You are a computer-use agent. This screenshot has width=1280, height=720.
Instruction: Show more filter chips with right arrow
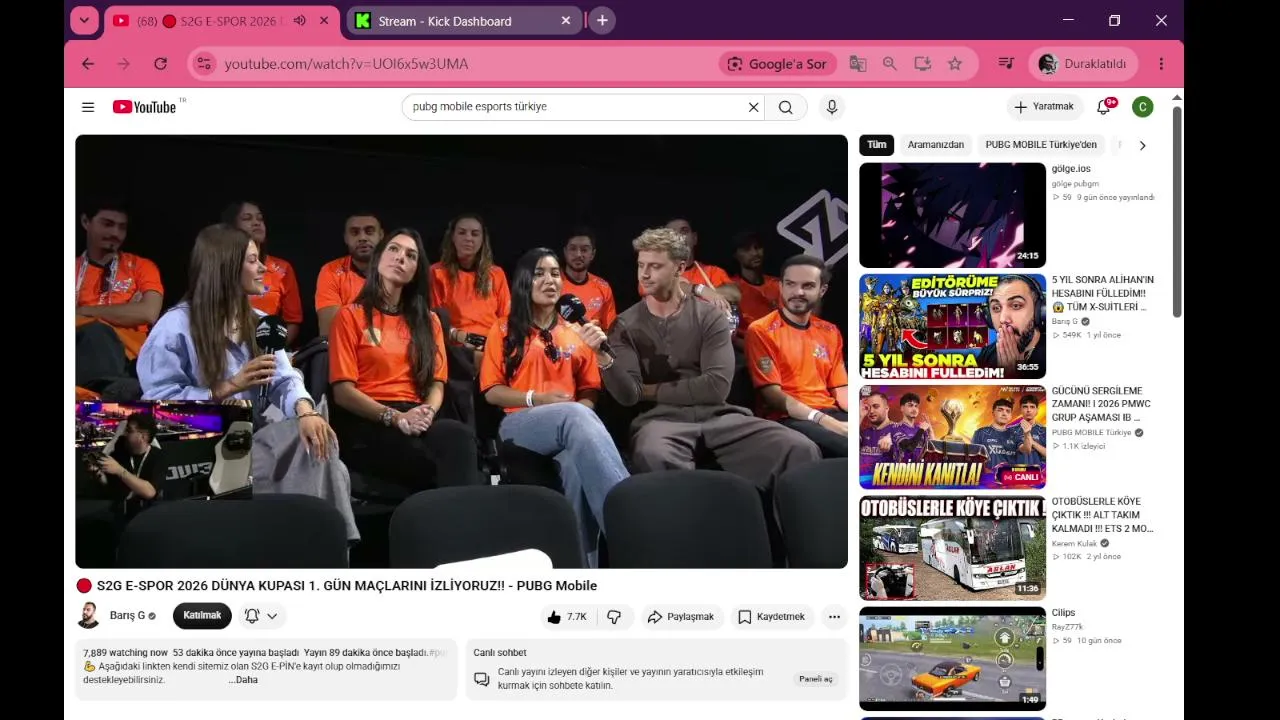tap(1142, 146)
